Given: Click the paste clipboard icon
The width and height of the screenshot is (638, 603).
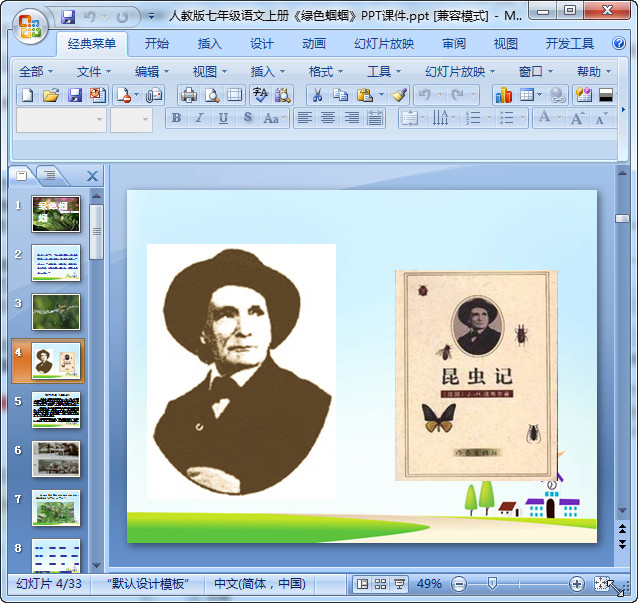Looking at the screenshot, I should tap(365, 95).
